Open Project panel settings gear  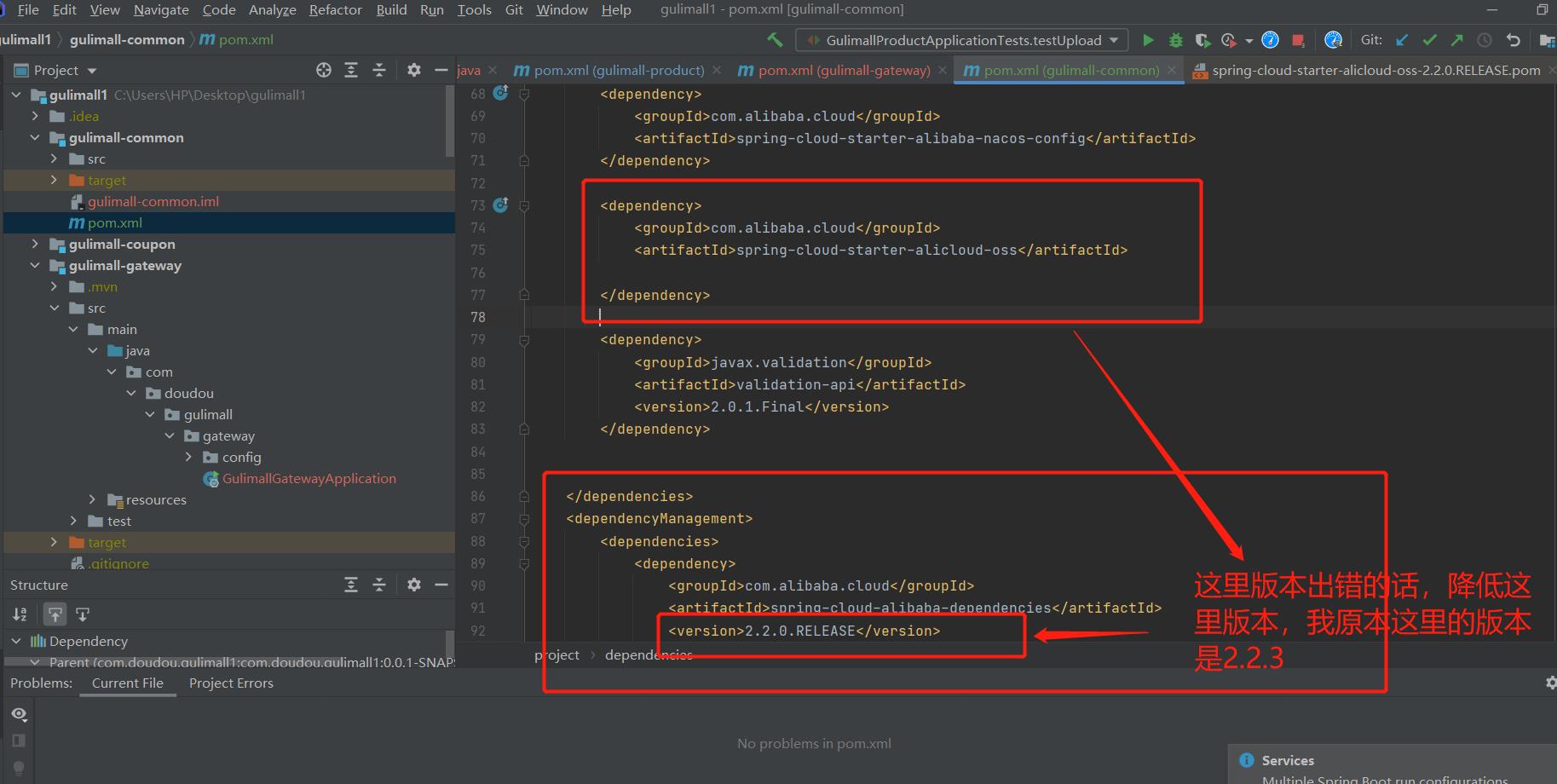pos(413,70)
